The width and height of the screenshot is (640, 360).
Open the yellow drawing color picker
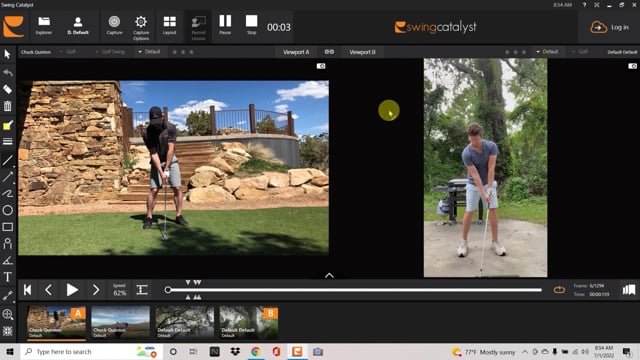(x=7, y=125)
